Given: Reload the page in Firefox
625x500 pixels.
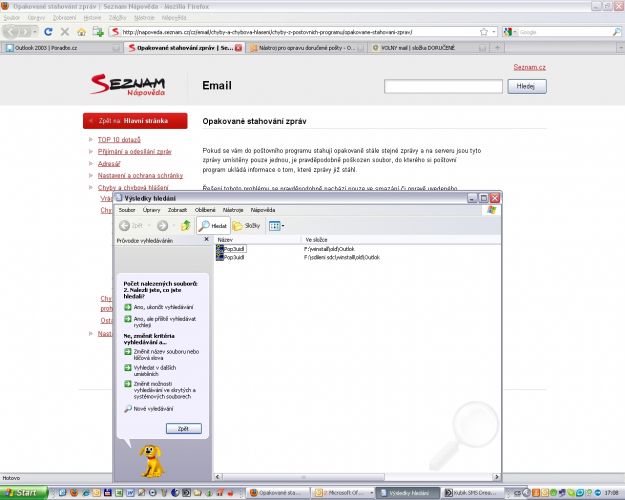Looking at the screenshot, I should (x=48, y=31).
